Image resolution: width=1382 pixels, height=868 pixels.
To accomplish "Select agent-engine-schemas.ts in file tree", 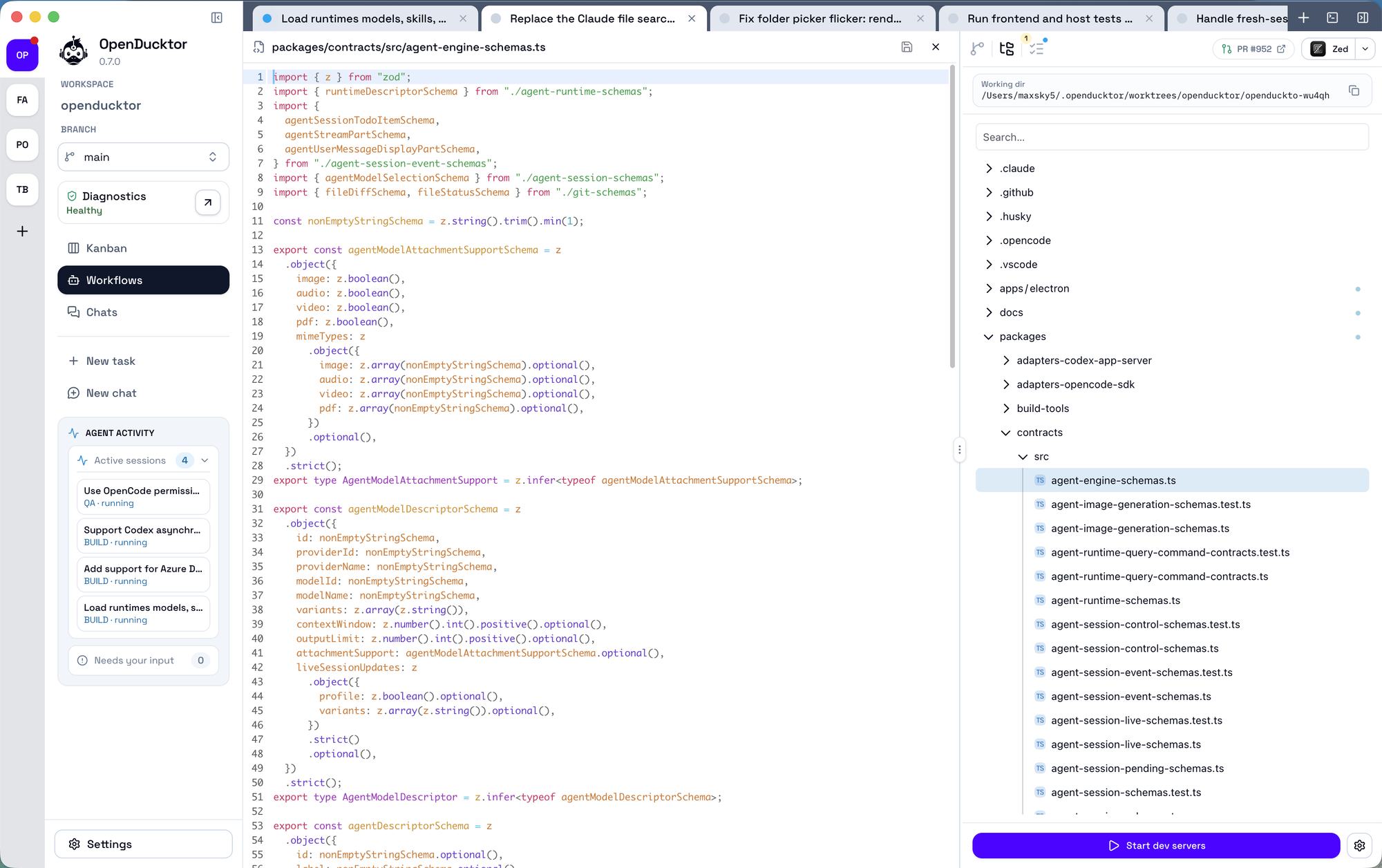I will (1172, 480).
